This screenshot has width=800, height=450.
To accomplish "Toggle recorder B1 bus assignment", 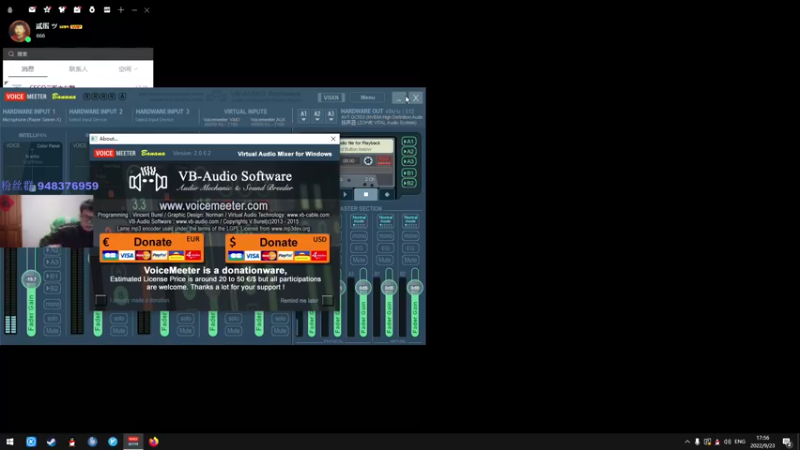I will pos(409,173).
